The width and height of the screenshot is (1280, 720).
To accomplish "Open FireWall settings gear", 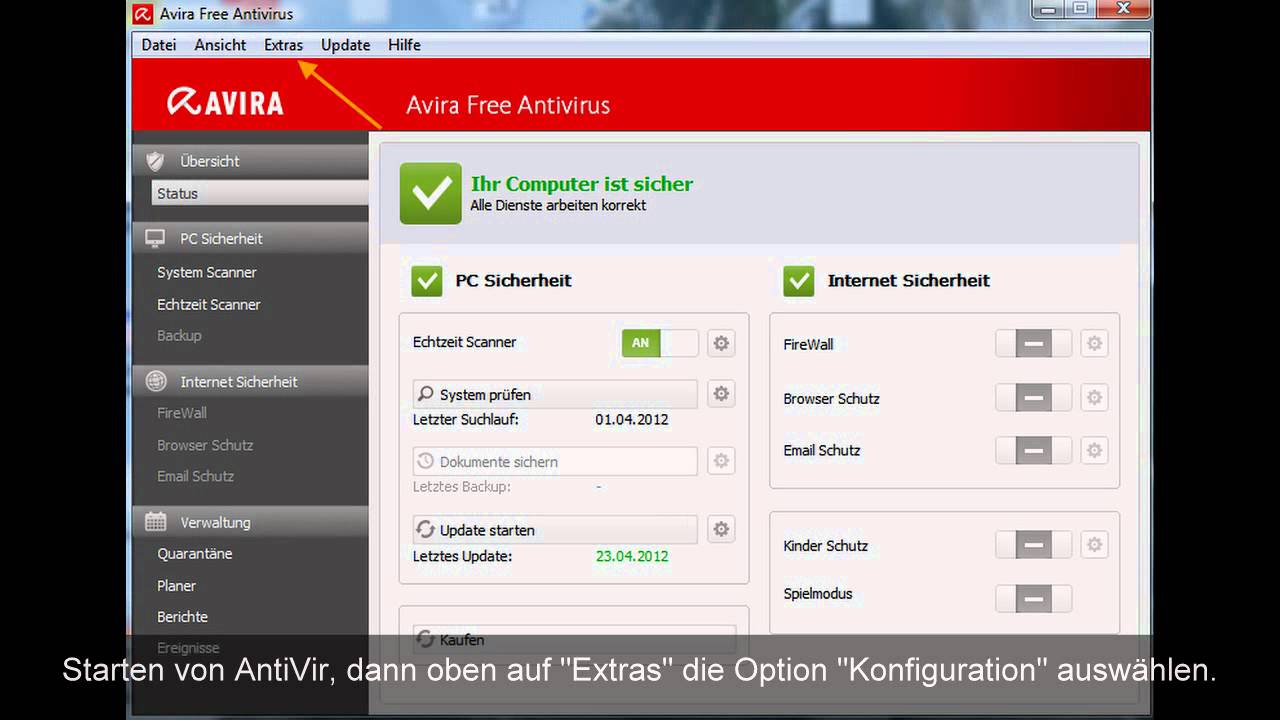I will [1095, 344].
